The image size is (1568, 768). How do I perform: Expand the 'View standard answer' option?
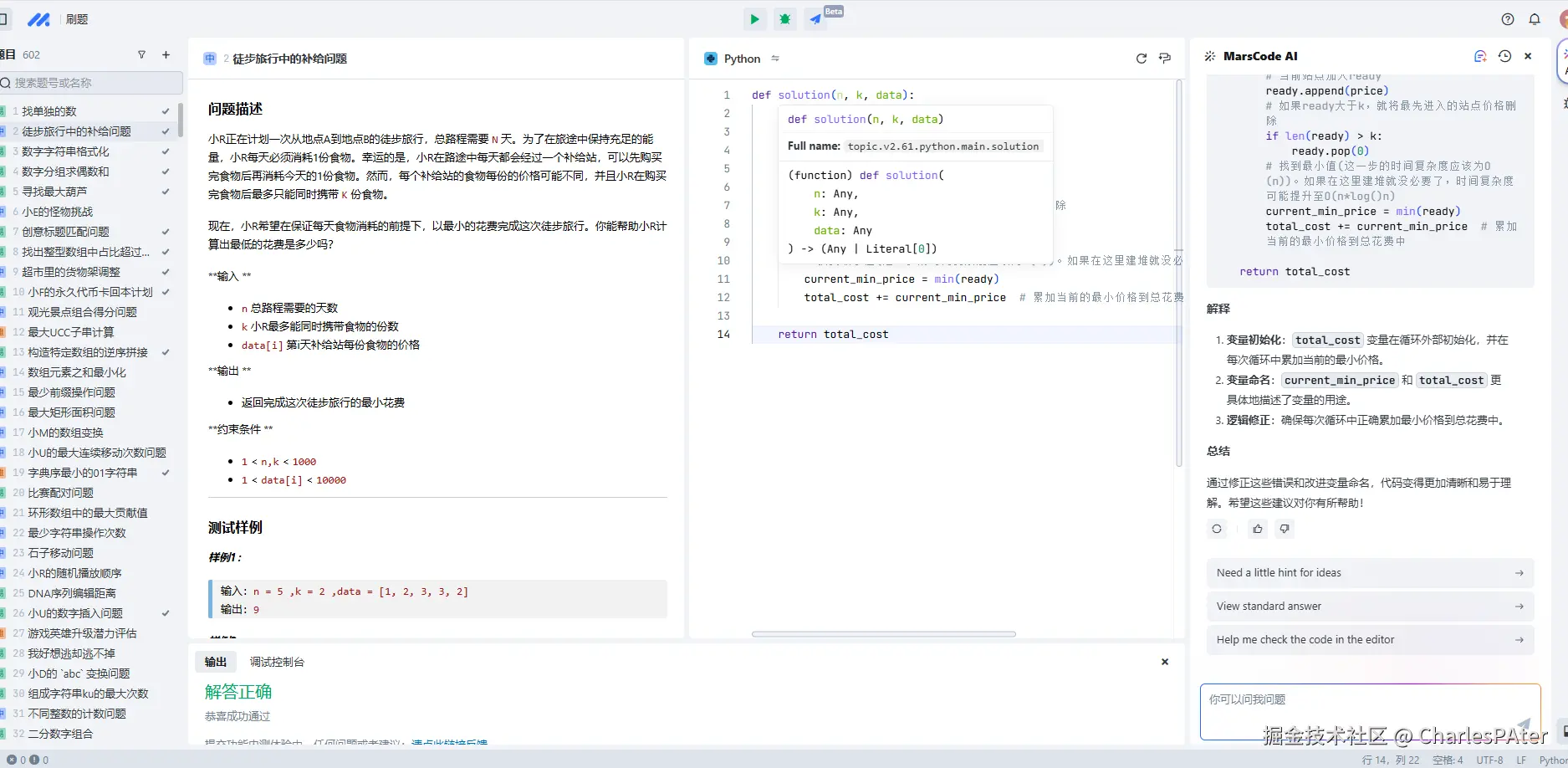coord(1369,606)
